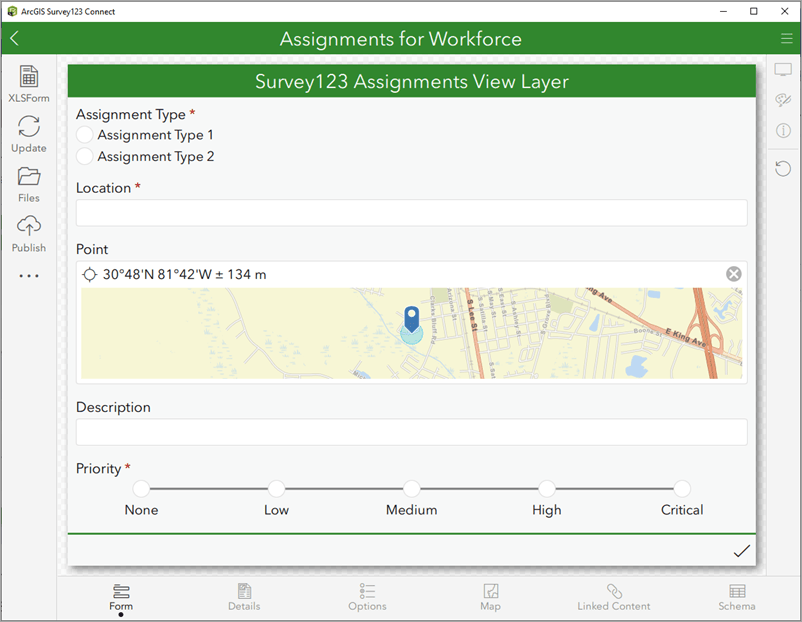This screenshot has width=802, height=622.
Task: Open the style palette icon
Action: (x=783, y=100)
